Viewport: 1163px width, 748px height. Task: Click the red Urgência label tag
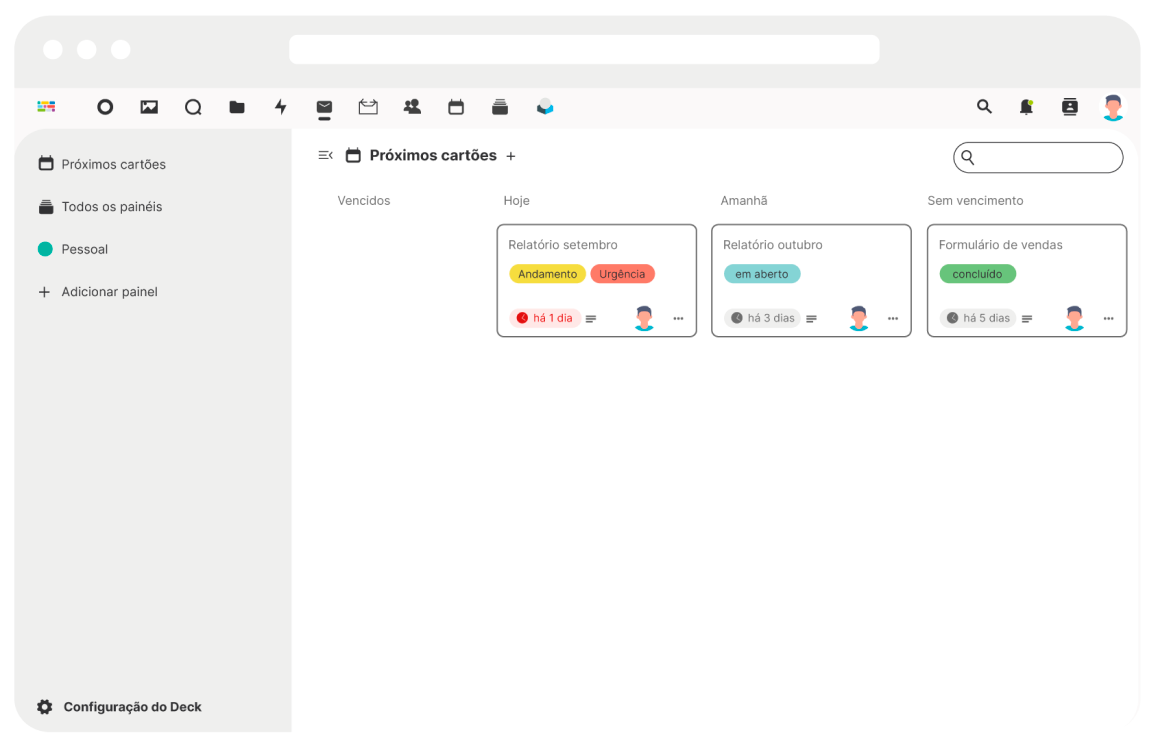point(622,274)
